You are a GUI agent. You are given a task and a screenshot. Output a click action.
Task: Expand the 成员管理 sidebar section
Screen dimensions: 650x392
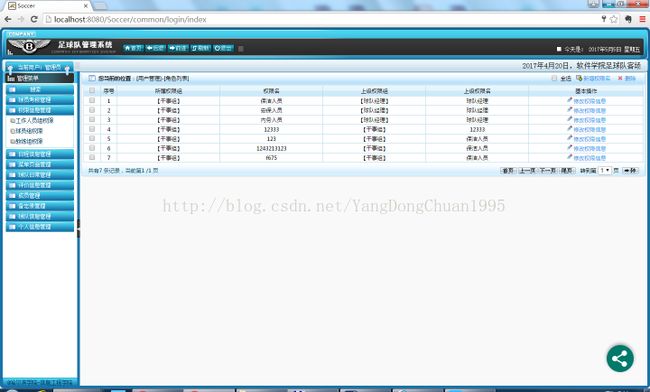click(x=40, y=196)
